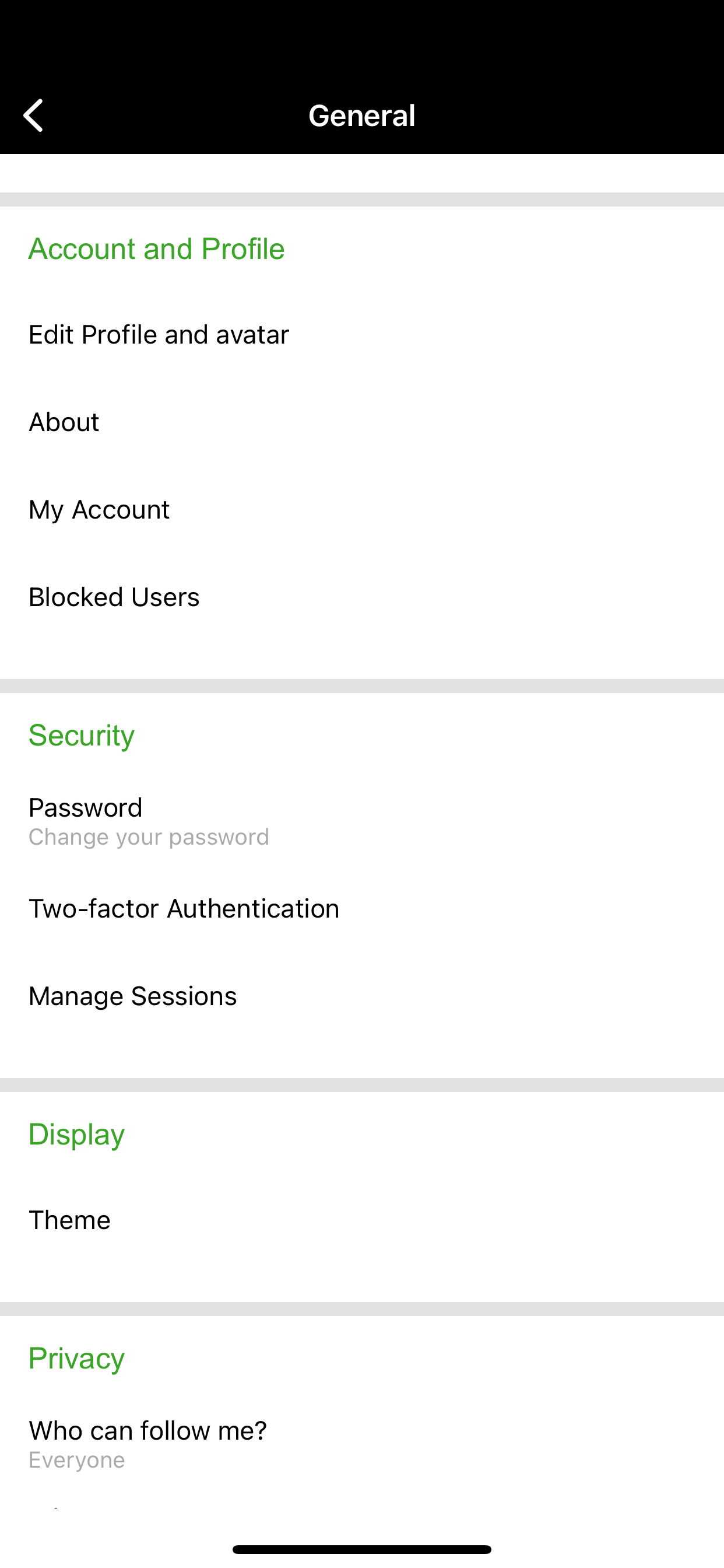724x1568 pixels.
Task: Tap the Privacy section header
Action: pyautogui.click(x=77, y=1359)
